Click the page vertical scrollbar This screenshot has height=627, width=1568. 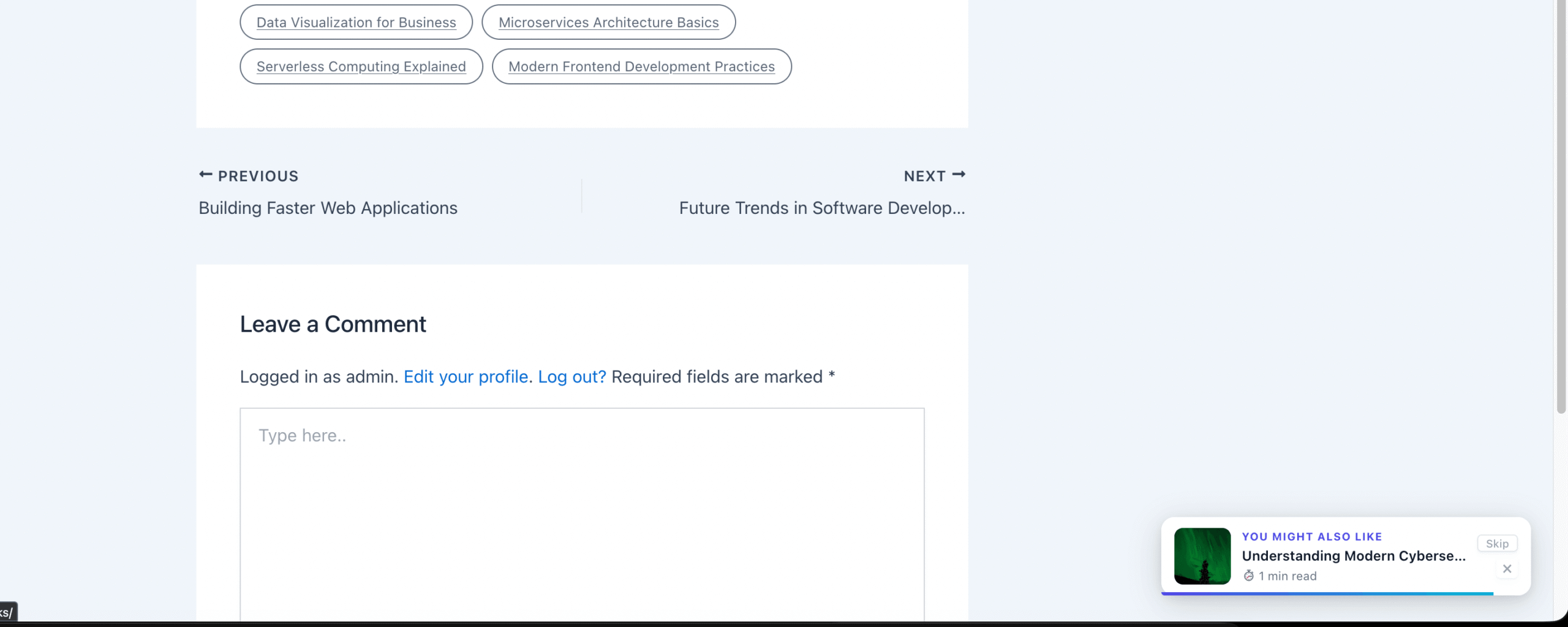pyautogui.click(x=1561, y=207)
